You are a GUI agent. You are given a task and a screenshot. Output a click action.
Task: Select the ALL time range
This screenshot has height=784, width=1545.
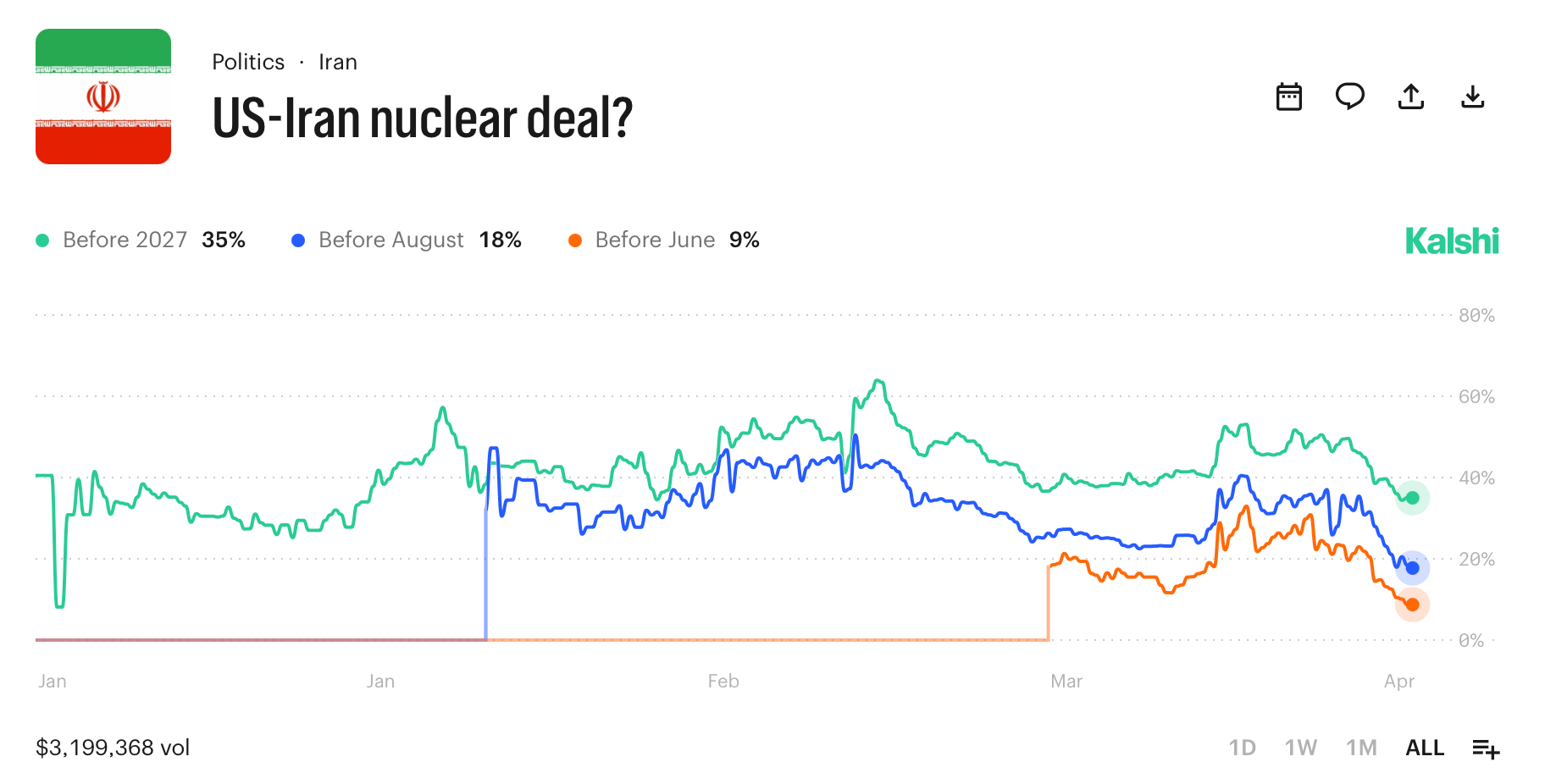point(1425,748)
